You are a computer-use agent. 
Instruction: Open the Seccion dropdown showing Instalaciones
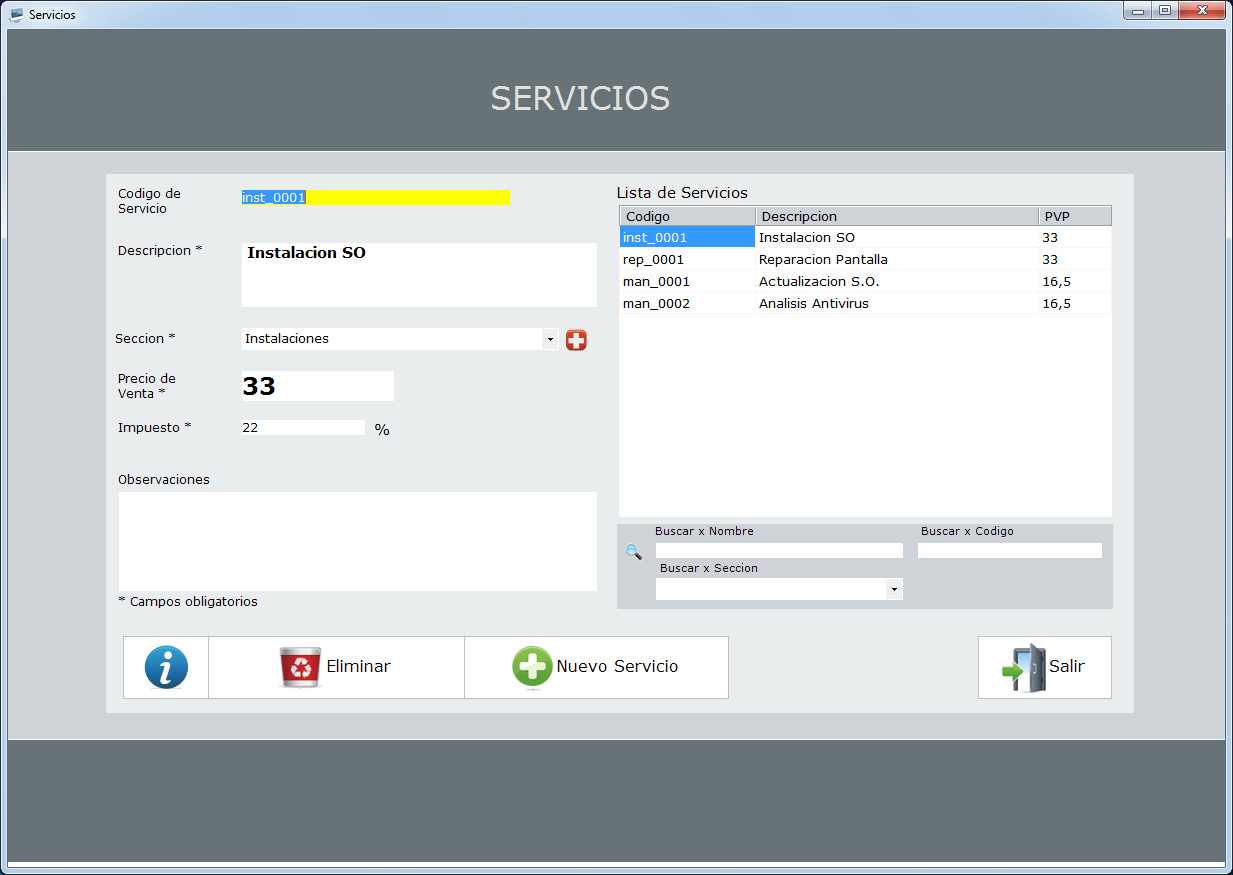pos(549,339)
